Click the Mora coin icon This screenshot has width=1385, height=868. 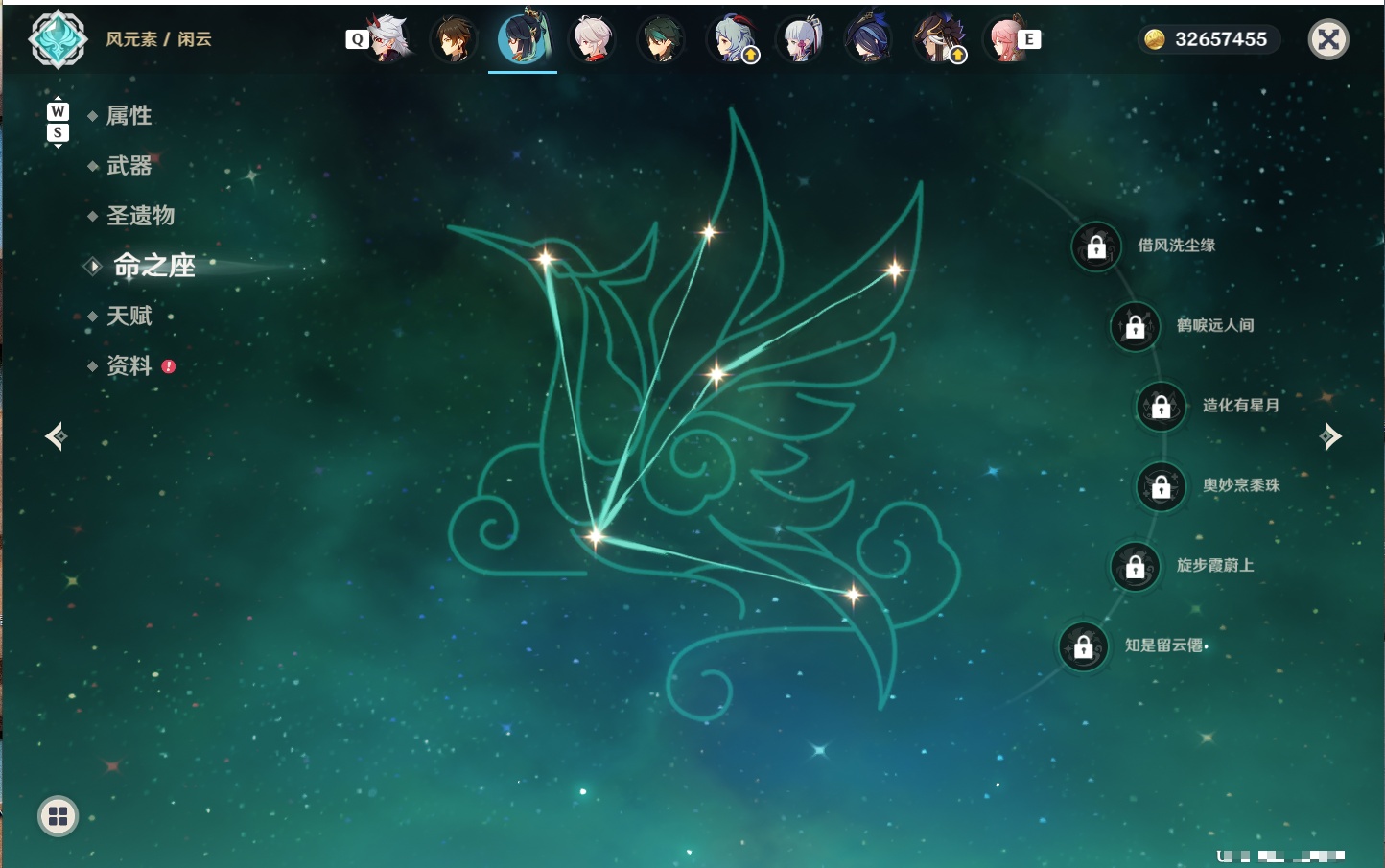tap(1154, 39)
